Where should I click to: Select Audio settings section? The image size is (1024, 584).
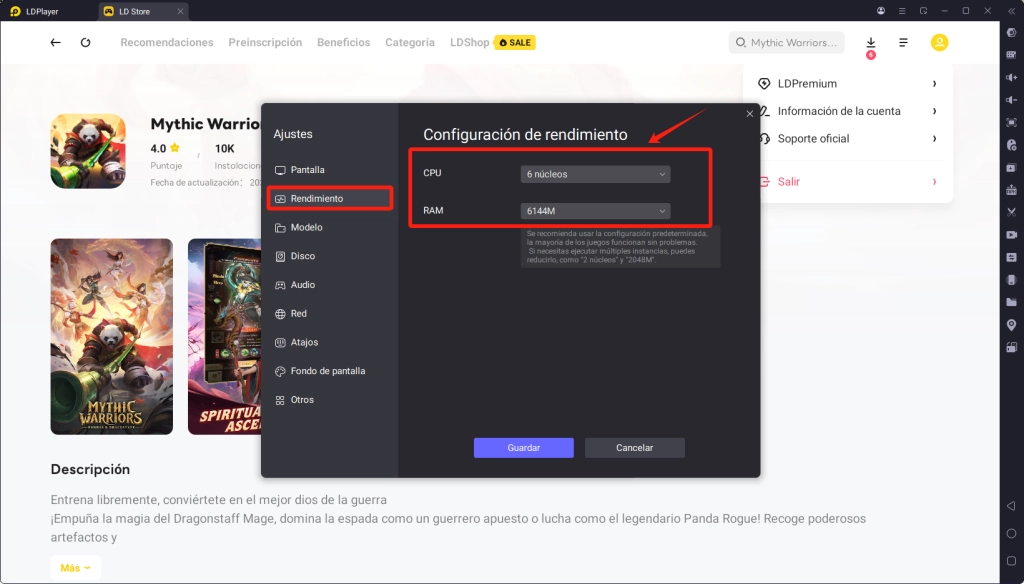tap(330, 285)
